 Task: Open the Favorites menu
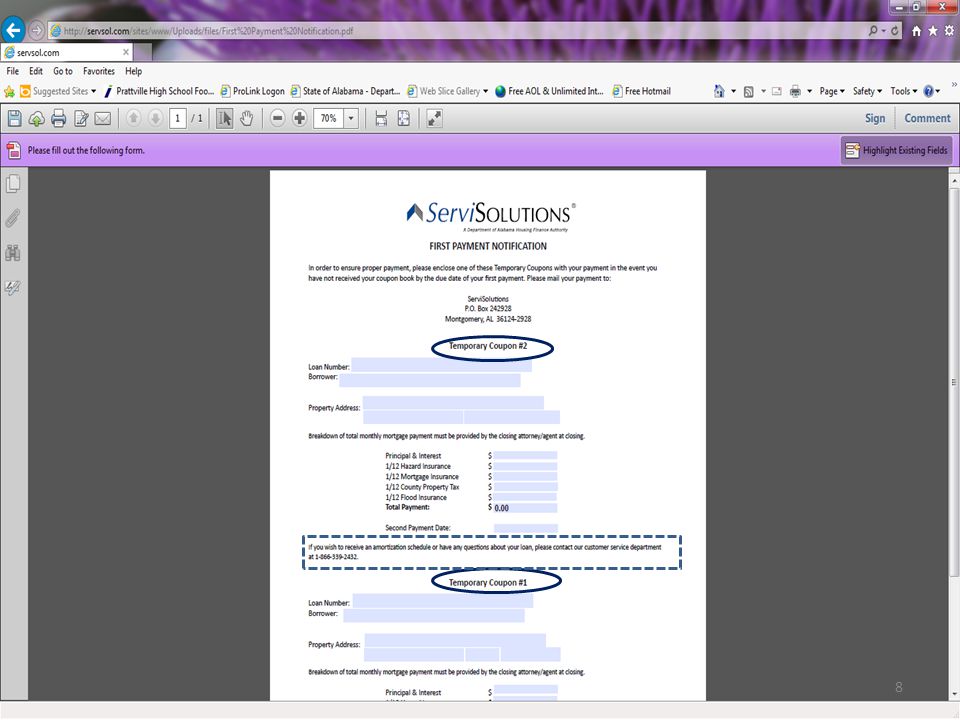pos(99,71)
